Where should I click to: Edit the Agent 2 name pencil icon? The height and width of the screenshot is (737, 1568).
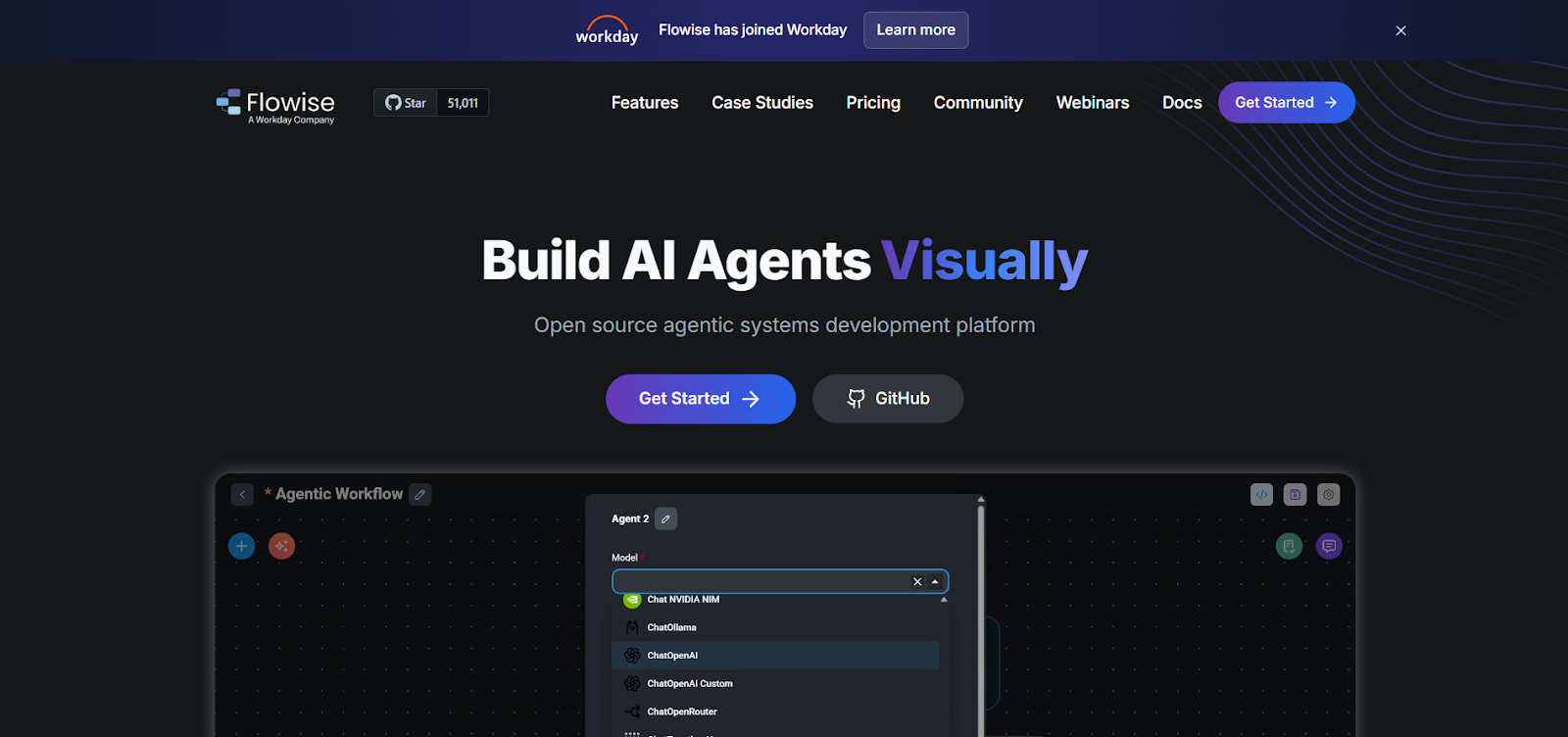(x=665, y=519)
